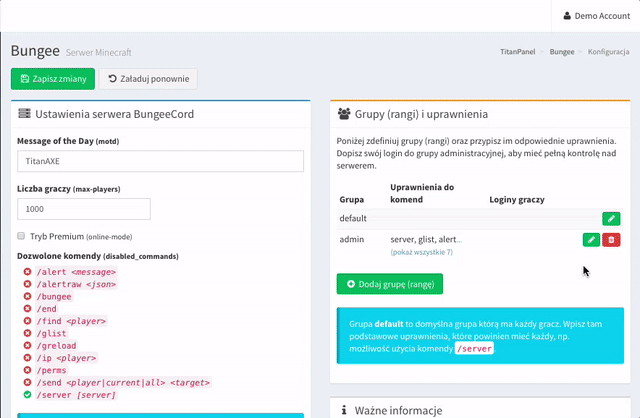Screen dimensions: 640x418
Task: Click the Liczba graczy max-players field
Action: 84,209
